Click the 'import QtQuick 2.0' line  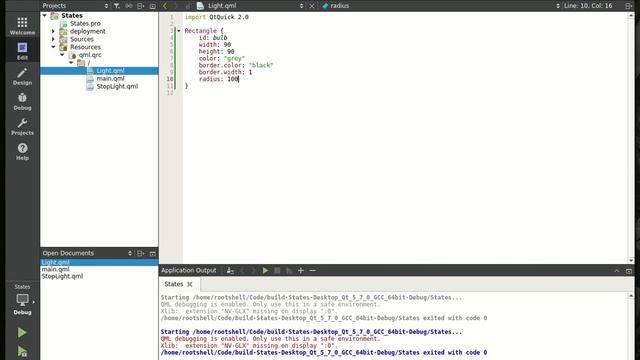coord(216,17)
